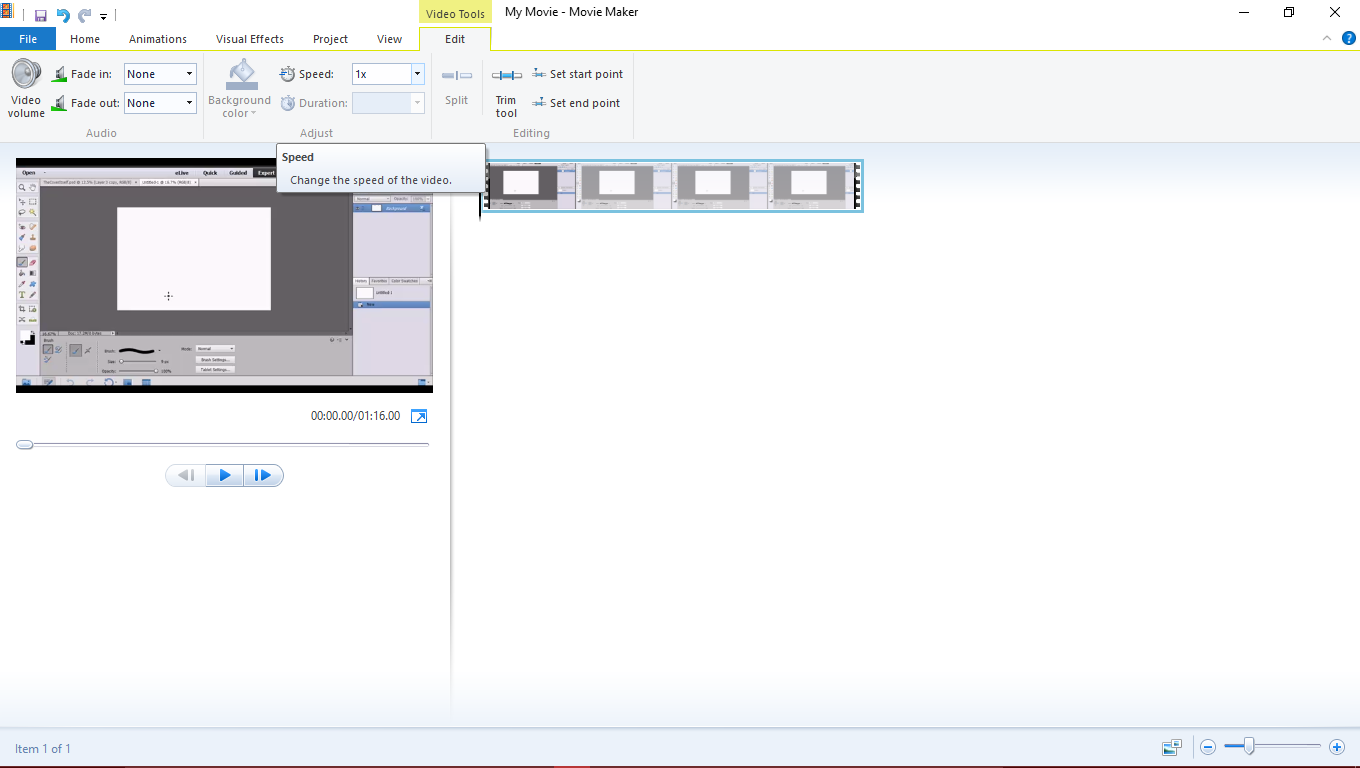
Task: Click the zoom time scale slider handle
Action: point(1249,746)
